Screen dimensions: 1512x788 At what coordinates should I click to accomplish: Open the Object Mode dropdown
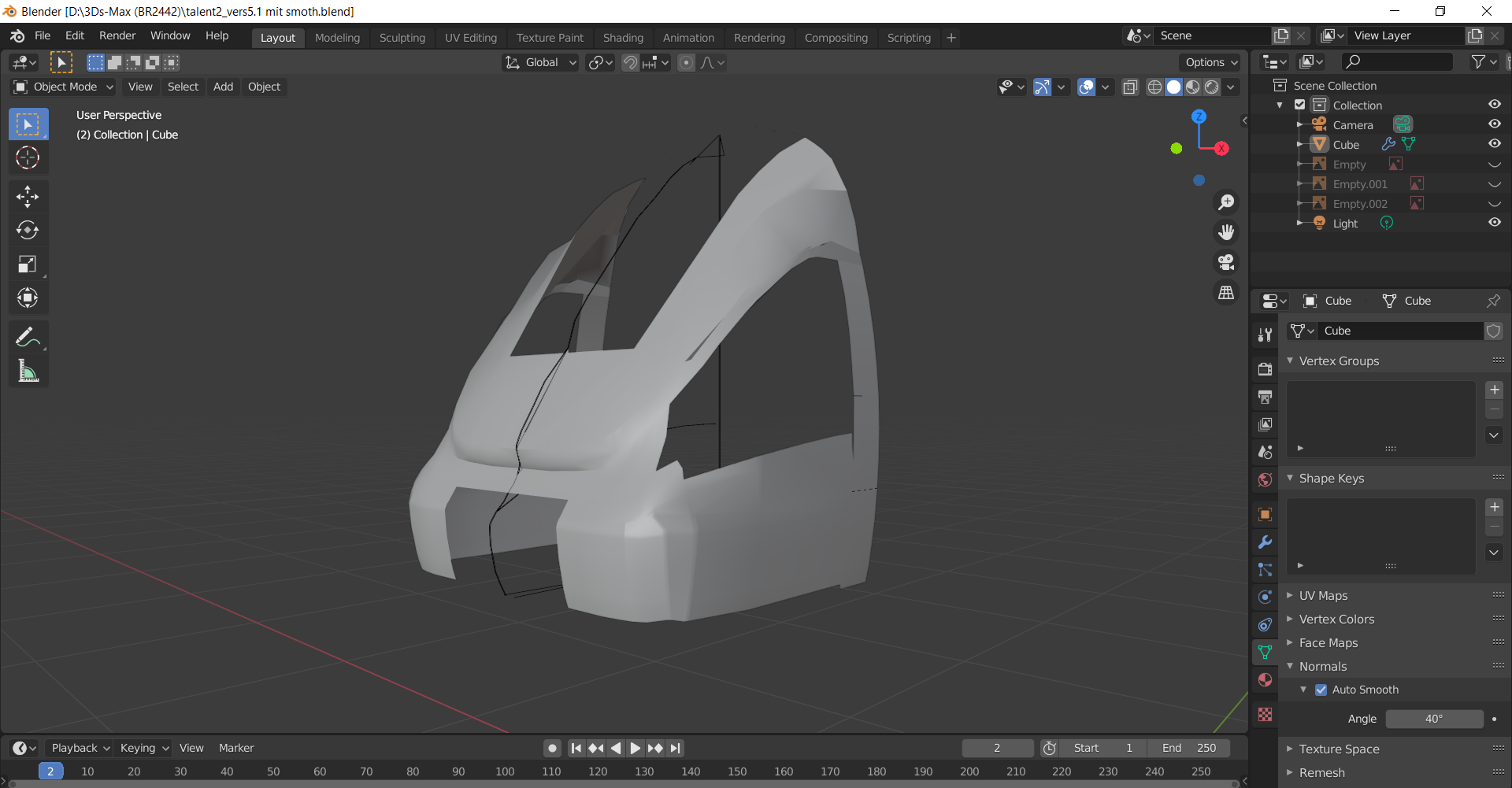pos(65,87)
